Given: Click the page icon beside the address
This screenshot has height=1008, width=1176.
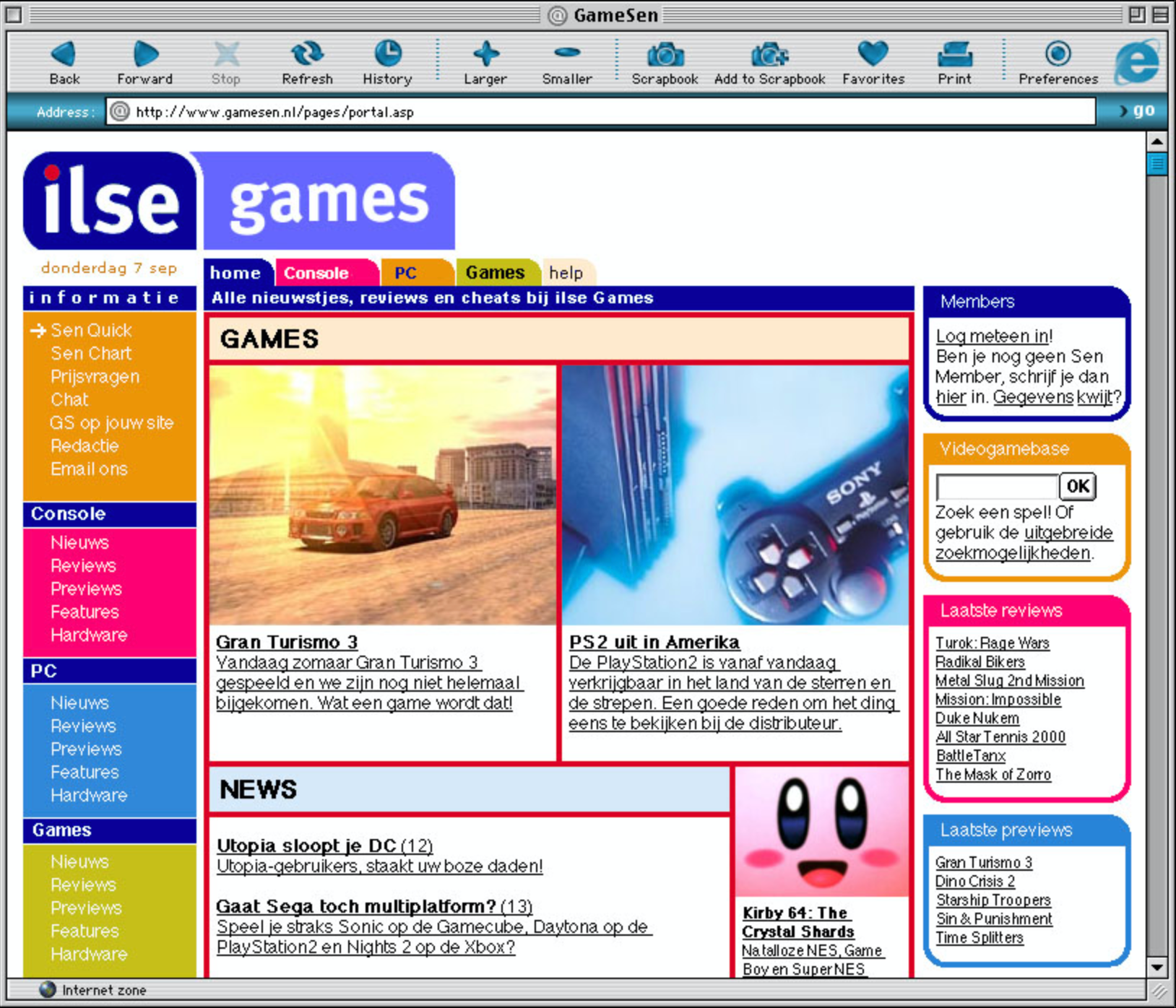Looking at the screenshot, I should click(120, 112).
